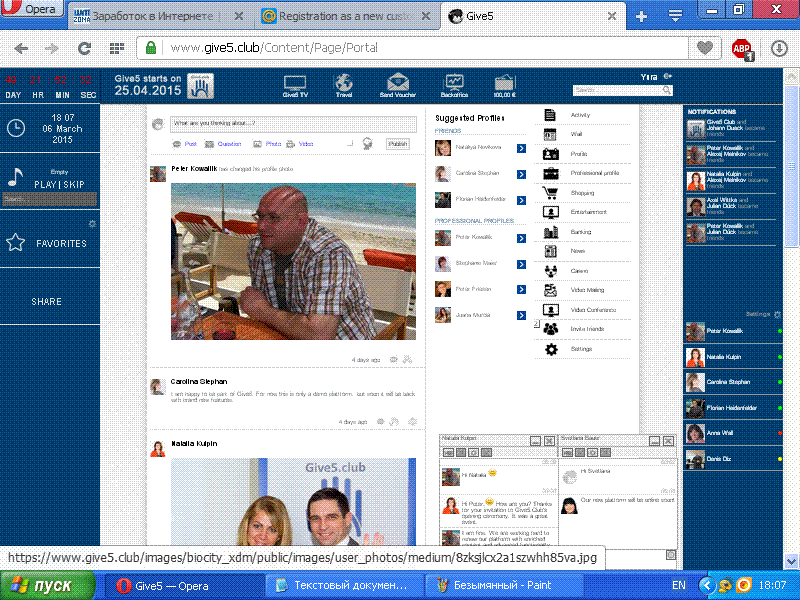Expand Stephanie Maier profile arrow
The width and height of the screenshot is (800, 600).
[x=522, y=265]
